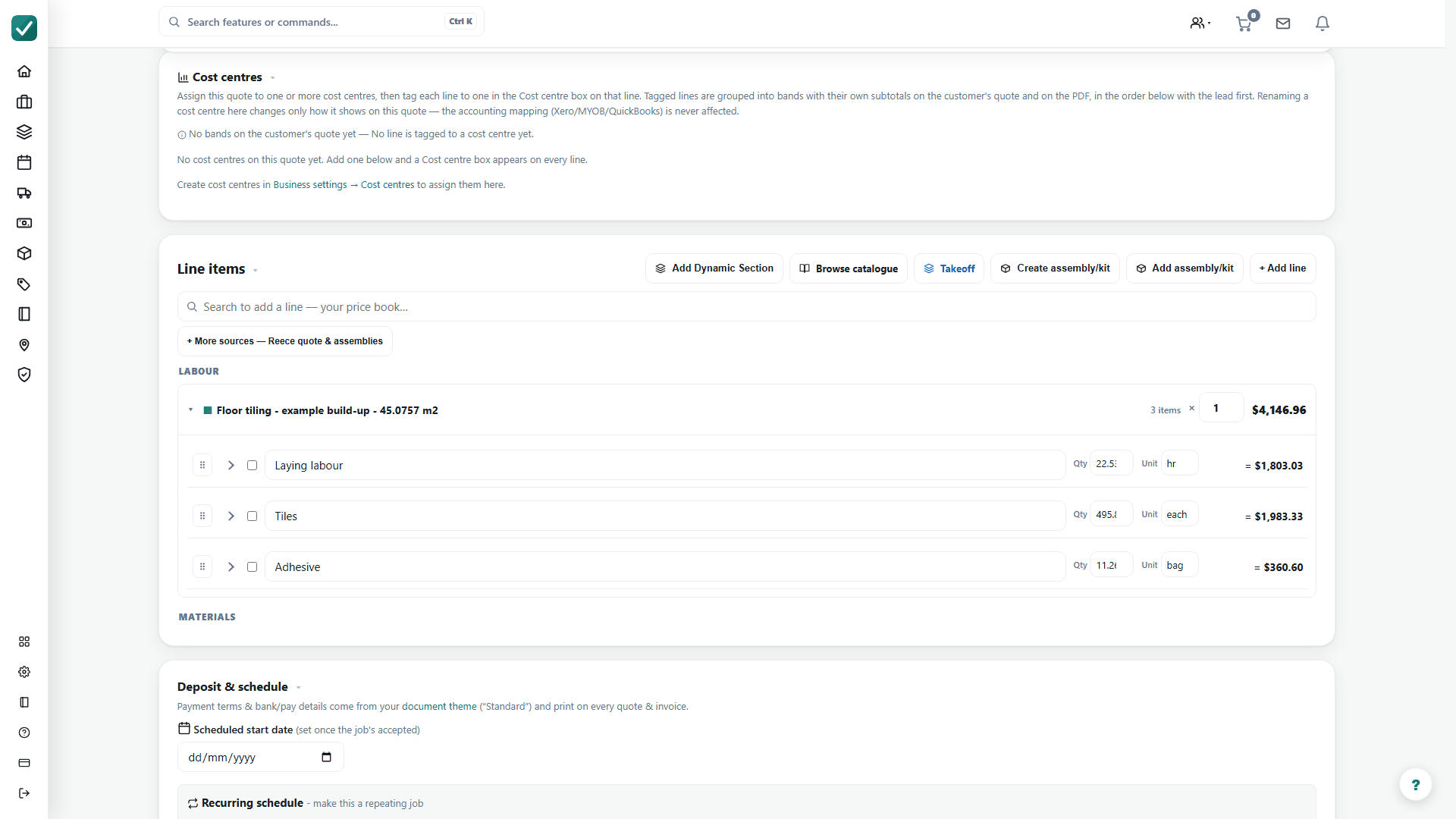Click Add Dynamic Section button
The image size is (1456, 819).
[x=714, y=268]
